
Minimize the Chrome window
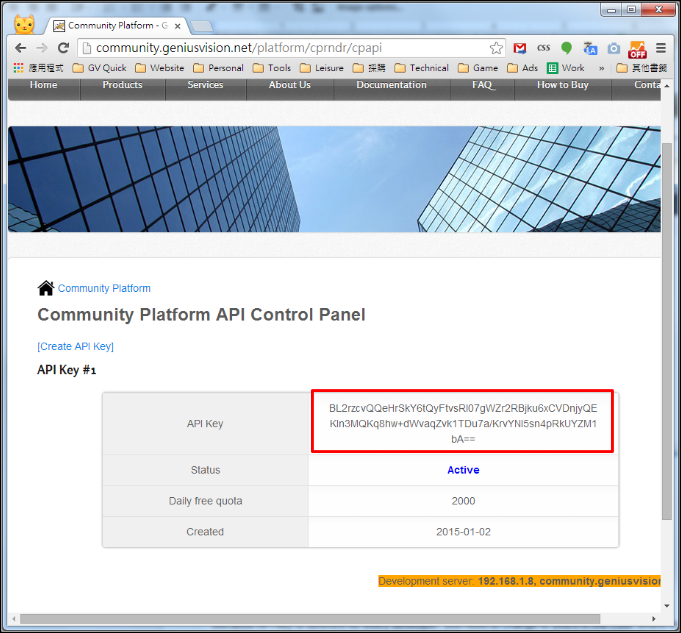[x=612, y=9]
